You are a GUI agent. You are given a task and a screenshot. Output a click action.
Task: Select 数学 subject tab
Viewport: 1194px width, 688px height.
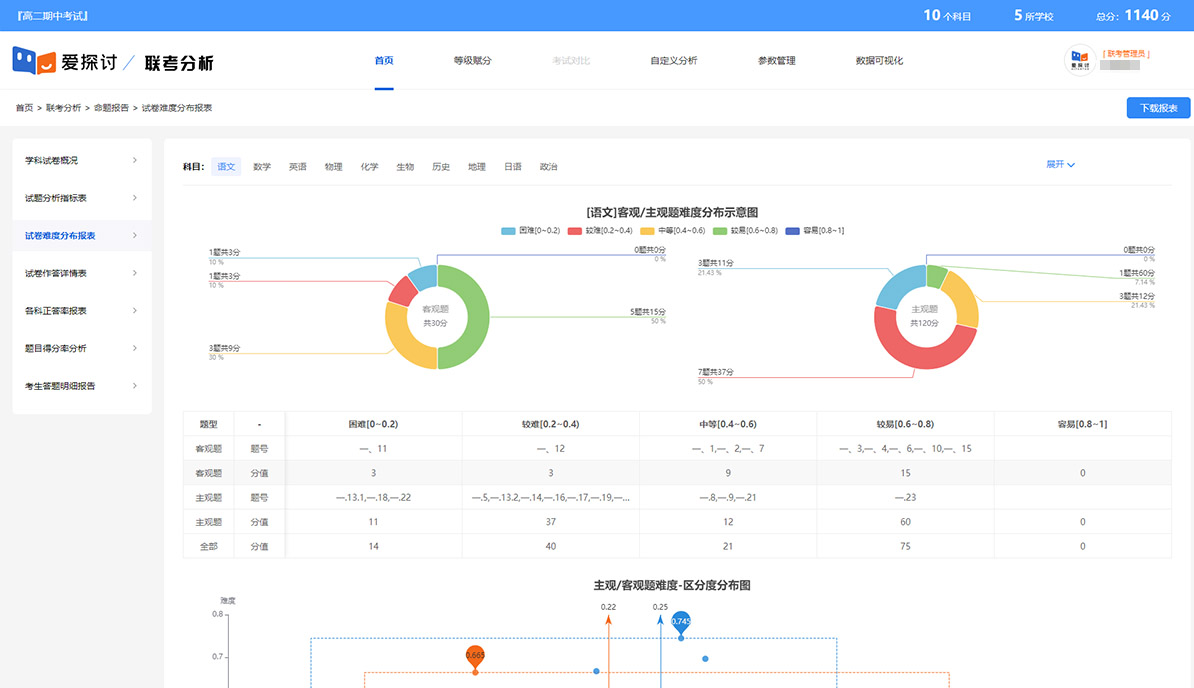click(262, 167)
